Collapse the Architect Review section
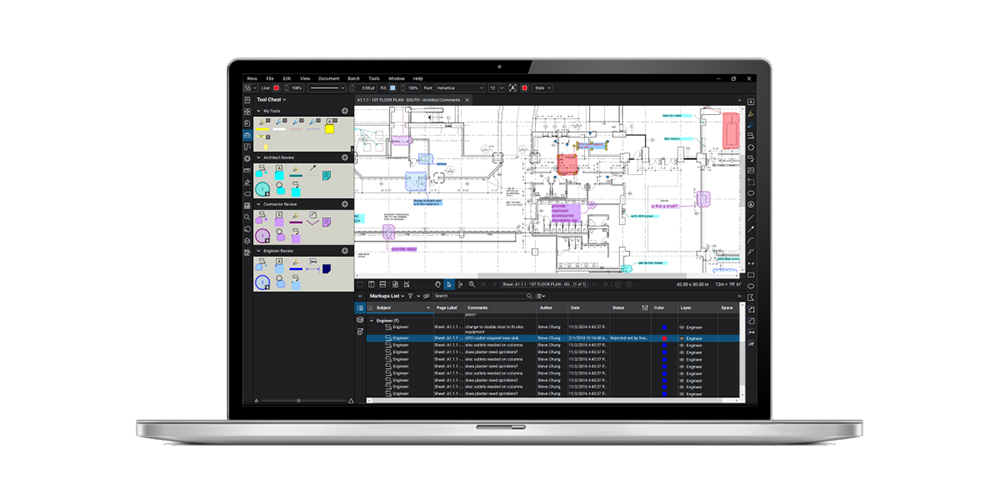 coord(258,158)
